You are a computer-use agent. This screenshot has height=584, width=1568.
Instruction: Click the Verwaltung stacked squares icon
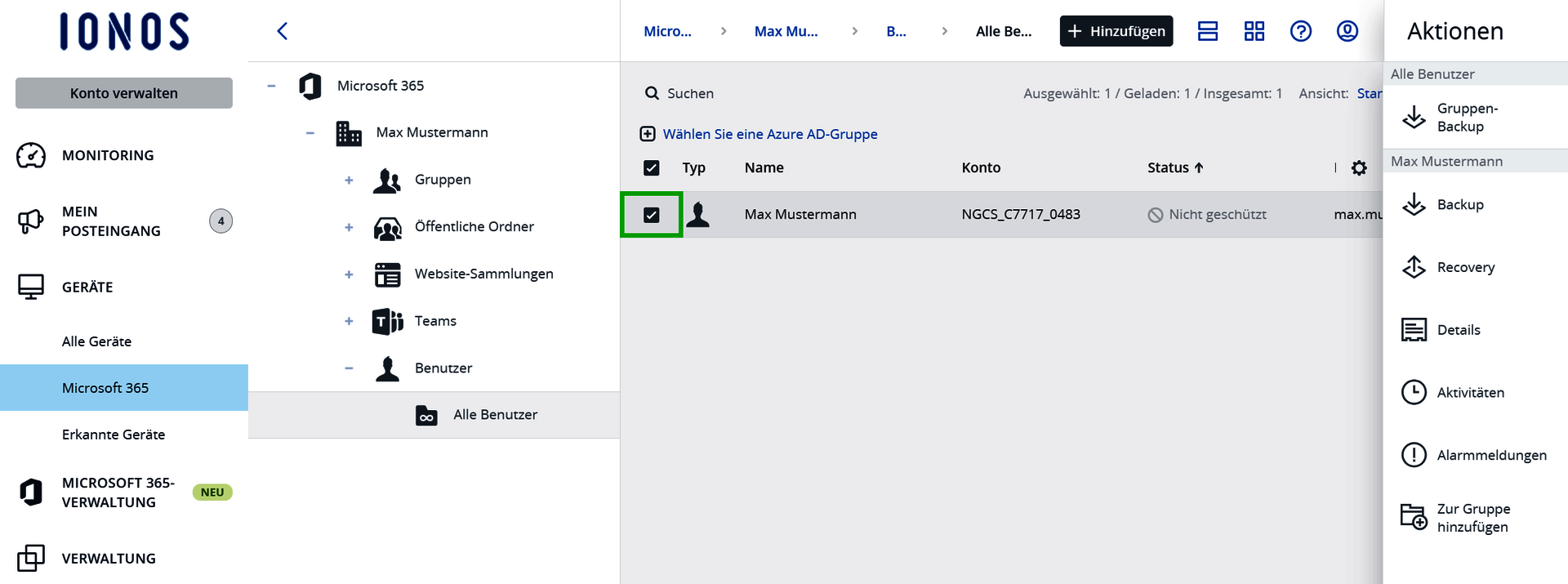click(x=31, y=558)
